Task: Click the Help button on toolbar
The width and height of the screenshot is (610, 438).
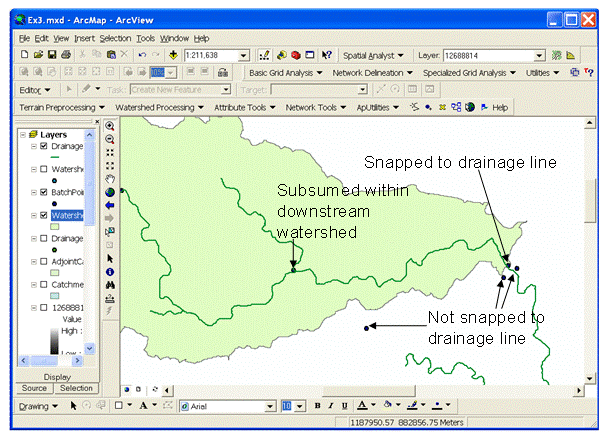Action: tap(493, 107)
